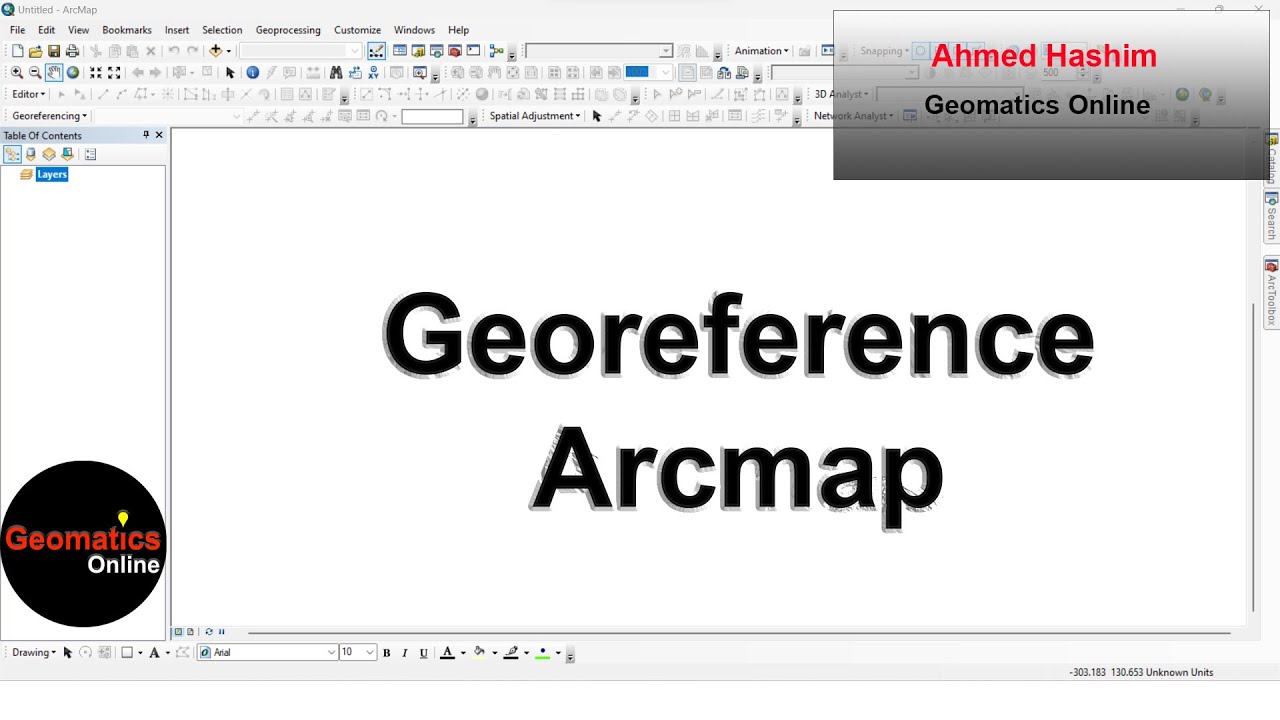The image size is (1280, 720).
Task: Open the Drawing dropdown menu
Action: click(x=34, y=653)
